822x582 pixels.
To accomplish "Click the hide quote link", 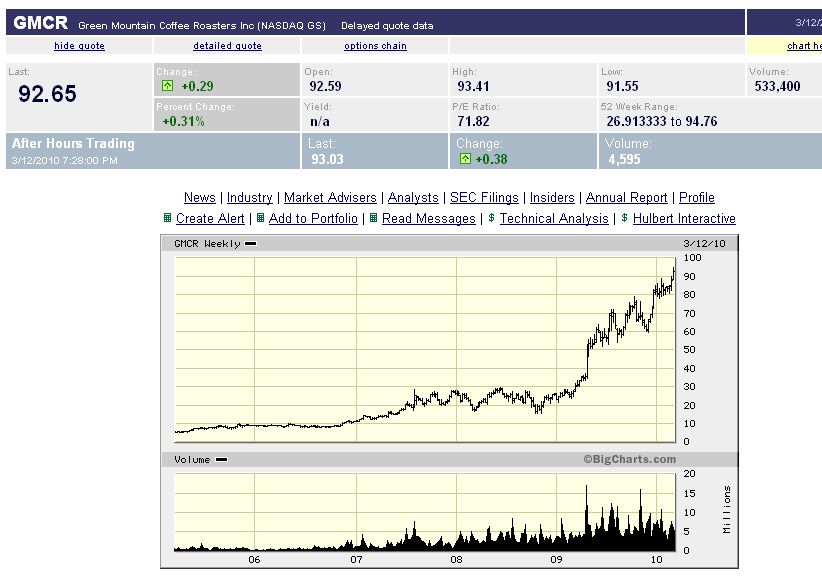I will tap(79, 46).
